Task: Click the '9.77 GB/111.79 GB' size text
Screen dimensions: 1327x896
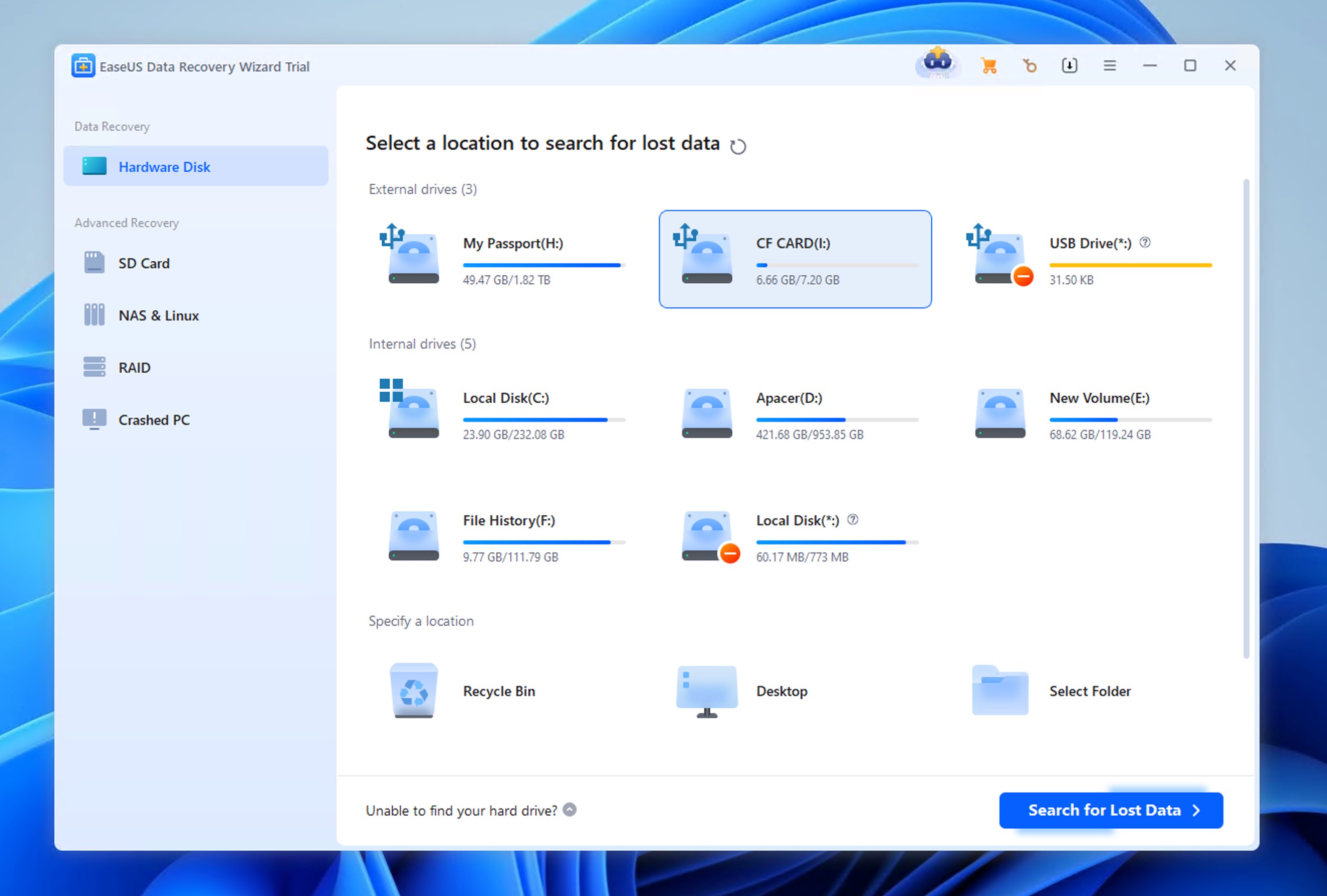Action: coord(510,557)
